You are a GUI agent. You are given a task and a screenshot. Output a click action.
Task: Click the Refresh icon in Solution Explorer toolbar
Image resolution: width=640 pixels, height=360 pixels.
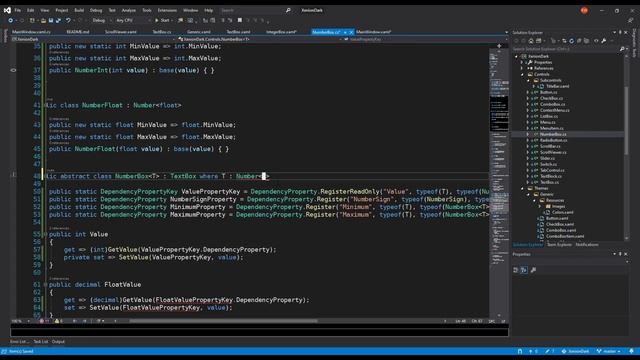coord(571,41)
